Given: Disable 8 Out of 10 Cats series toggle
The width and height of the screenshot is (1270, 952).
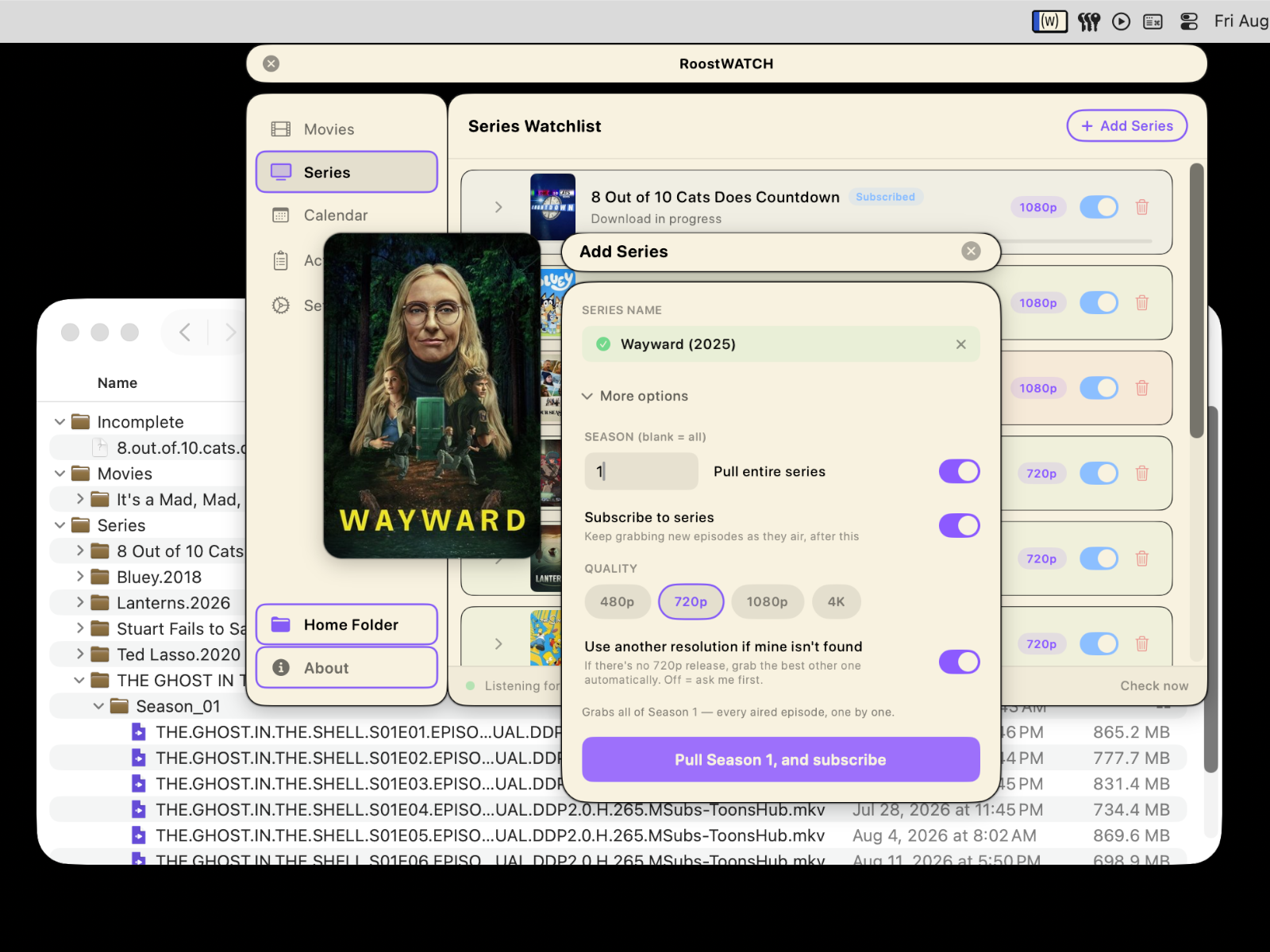Looking at the screenshot, I should [1099, 207].
